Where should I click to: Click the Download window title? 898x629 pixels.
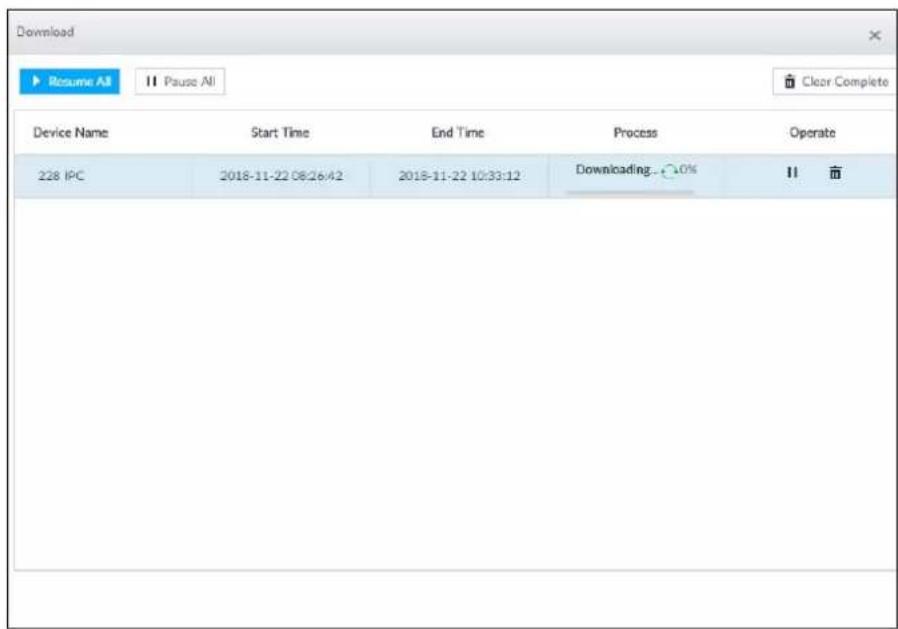(x=45, y=32)
